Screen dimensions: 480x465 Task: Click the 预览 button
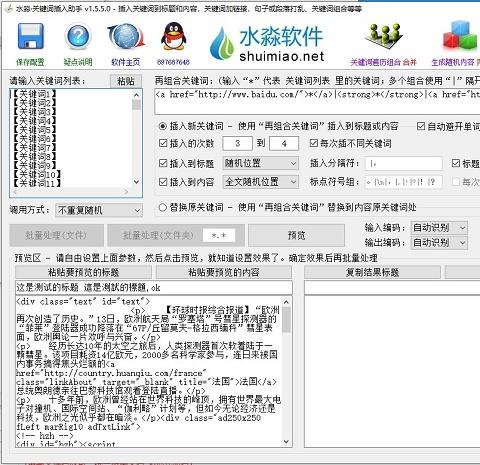(x=296, y=235)
